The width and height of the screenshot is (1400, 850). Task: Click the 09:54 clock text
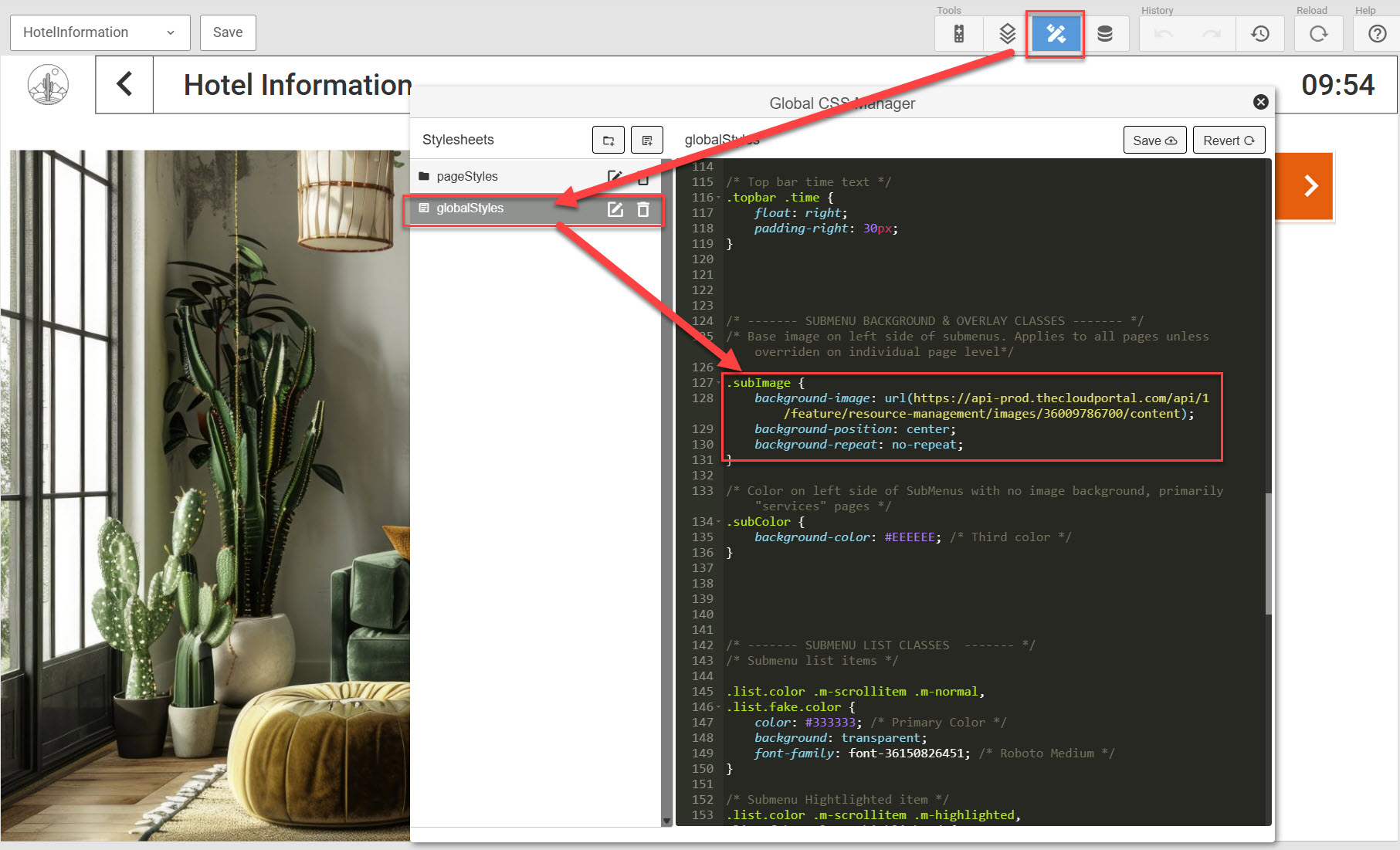(x=1337, y=85)
